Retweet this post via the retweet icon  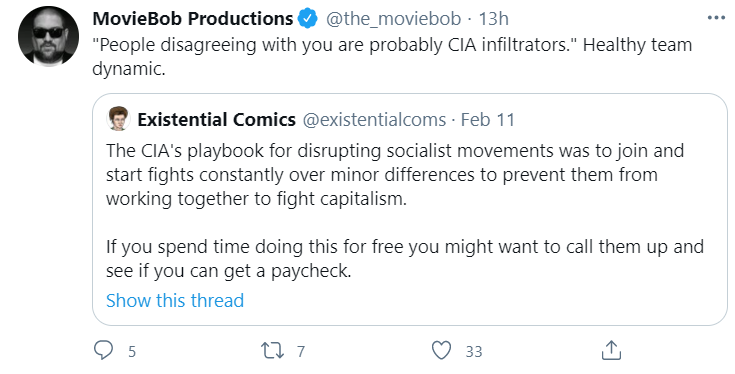(272, 351)
